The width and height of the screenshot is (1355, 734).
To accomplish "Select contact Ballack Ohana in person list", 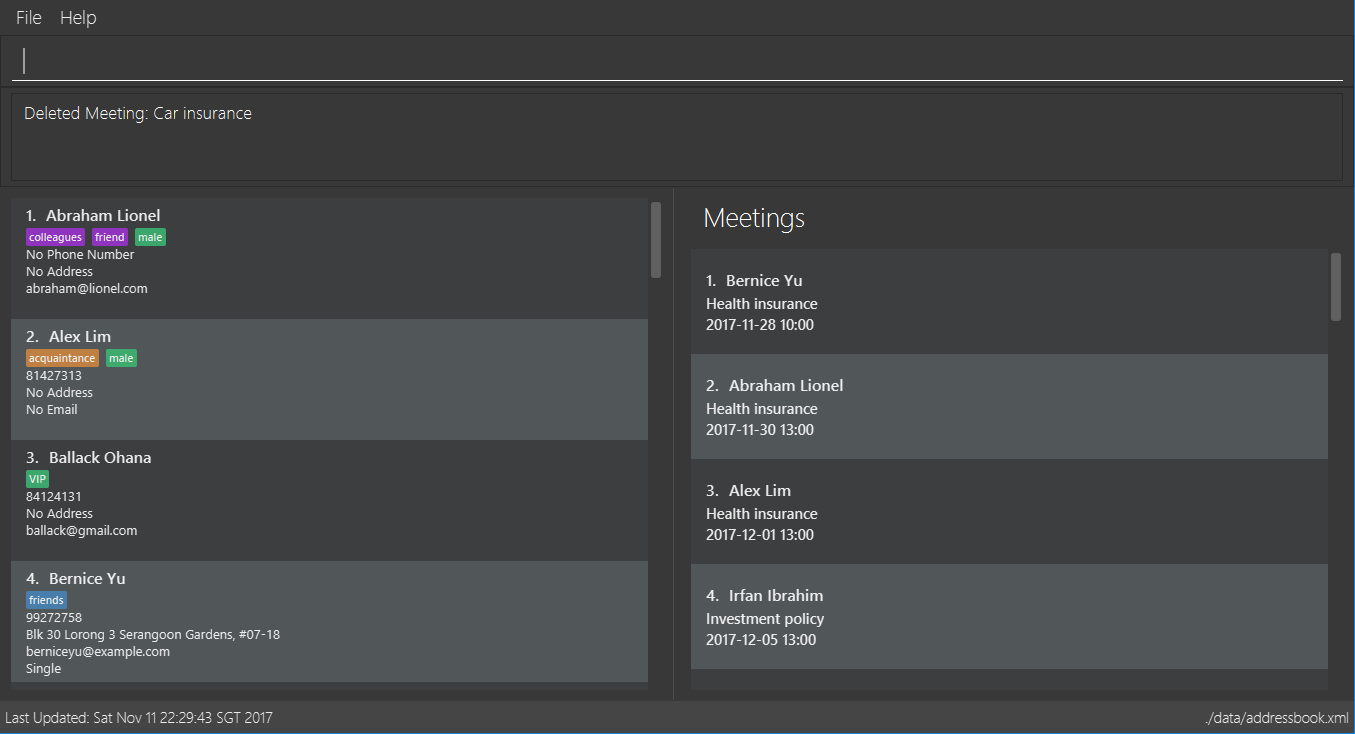I will coord(329,501).
